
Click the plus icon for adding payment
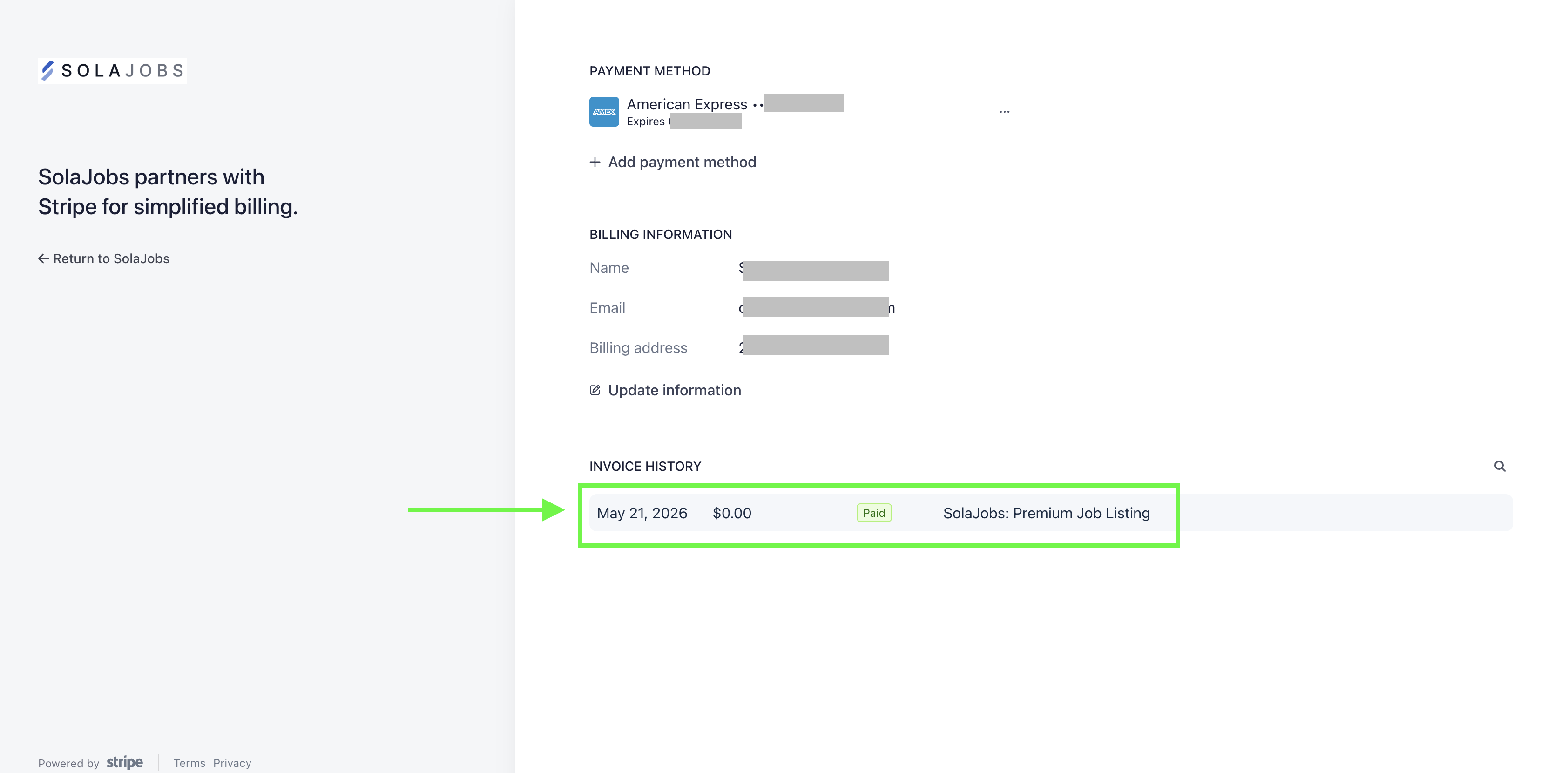[595, 162]
